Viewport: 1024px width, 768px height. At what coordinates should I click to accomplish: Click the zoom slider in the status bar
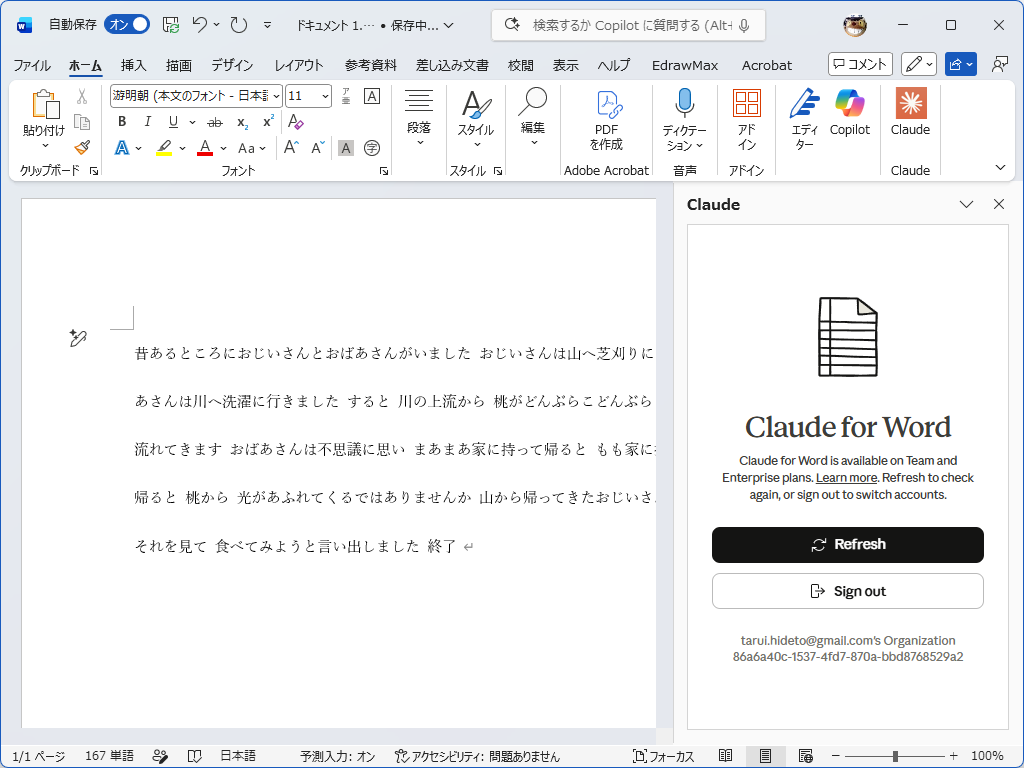click(893, 756)
